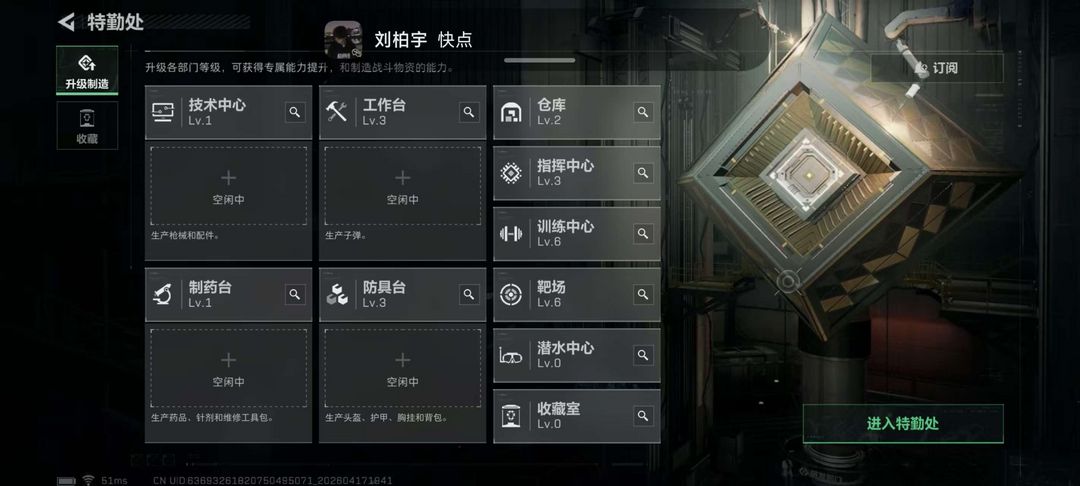Image resolution: width=1080 pixels, height=486 pixels.
Task: Select the empty 防具台 production slot
Action: [x=403, y=368]
